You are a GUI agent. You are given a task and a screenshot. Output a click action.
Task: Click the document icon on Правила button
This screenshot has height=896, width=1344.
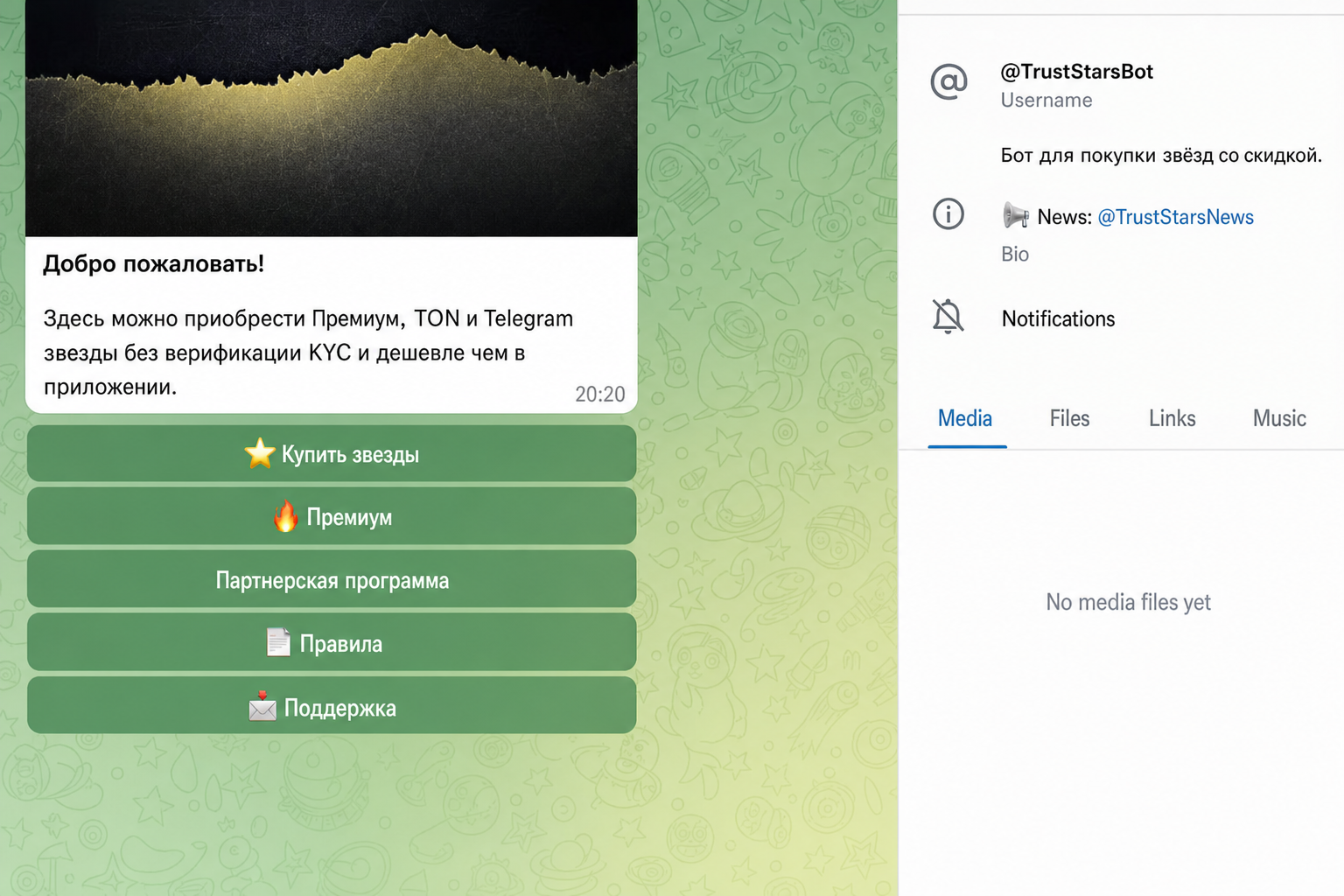[x=278, y=642]
